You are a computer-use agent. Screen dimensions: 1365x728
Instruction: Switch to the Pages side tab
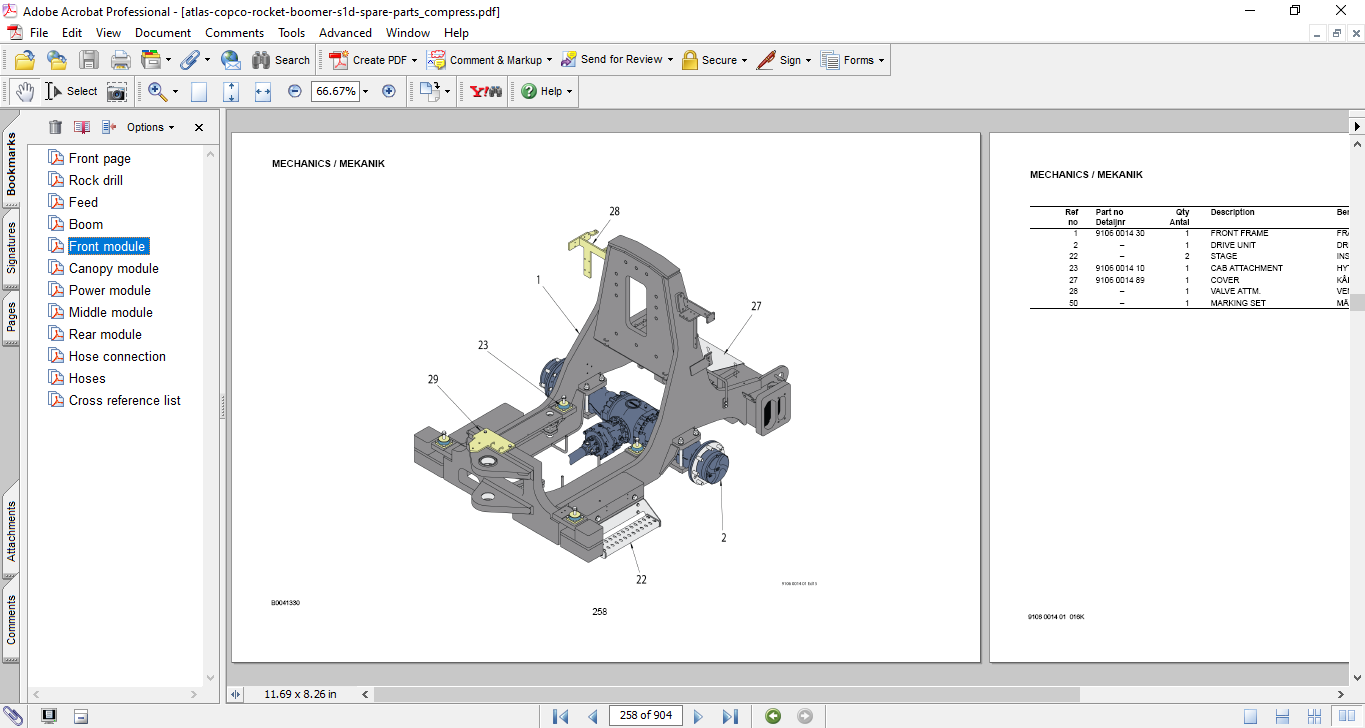click(12, 316)
